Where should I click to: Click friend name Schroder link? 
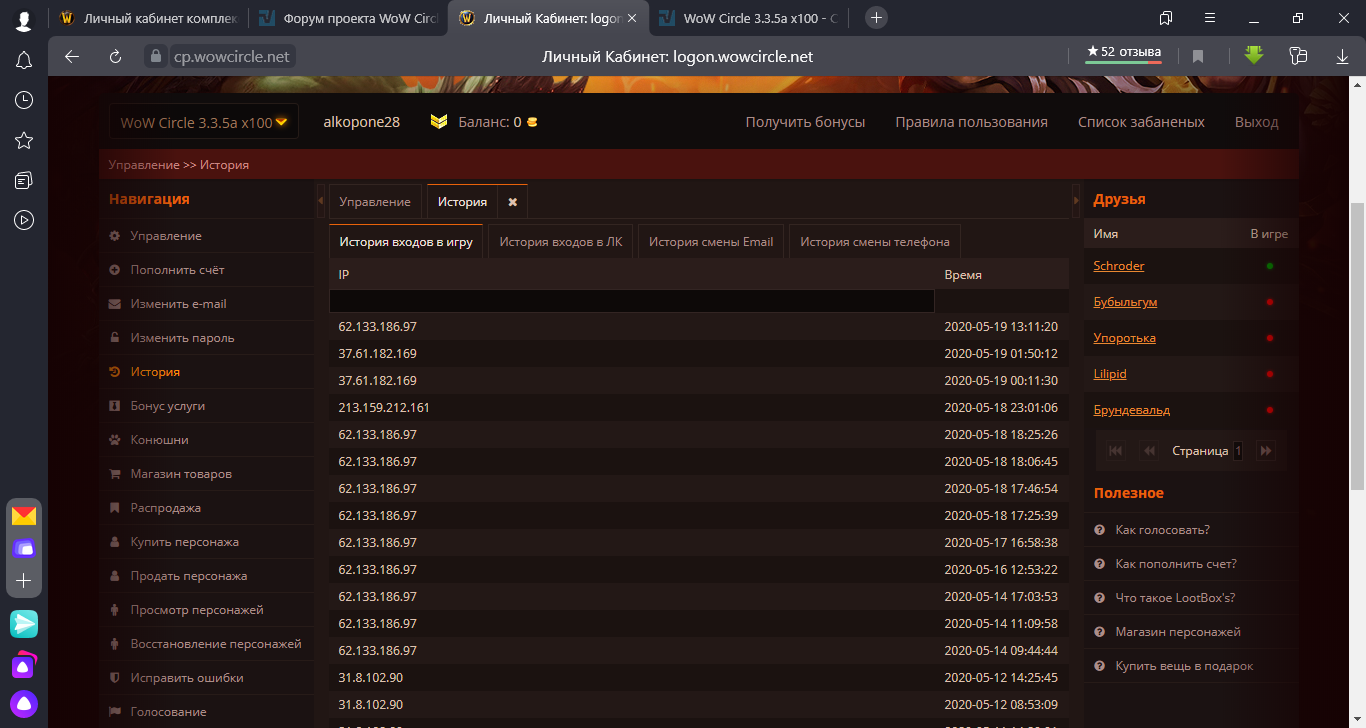coord(1118,266)
